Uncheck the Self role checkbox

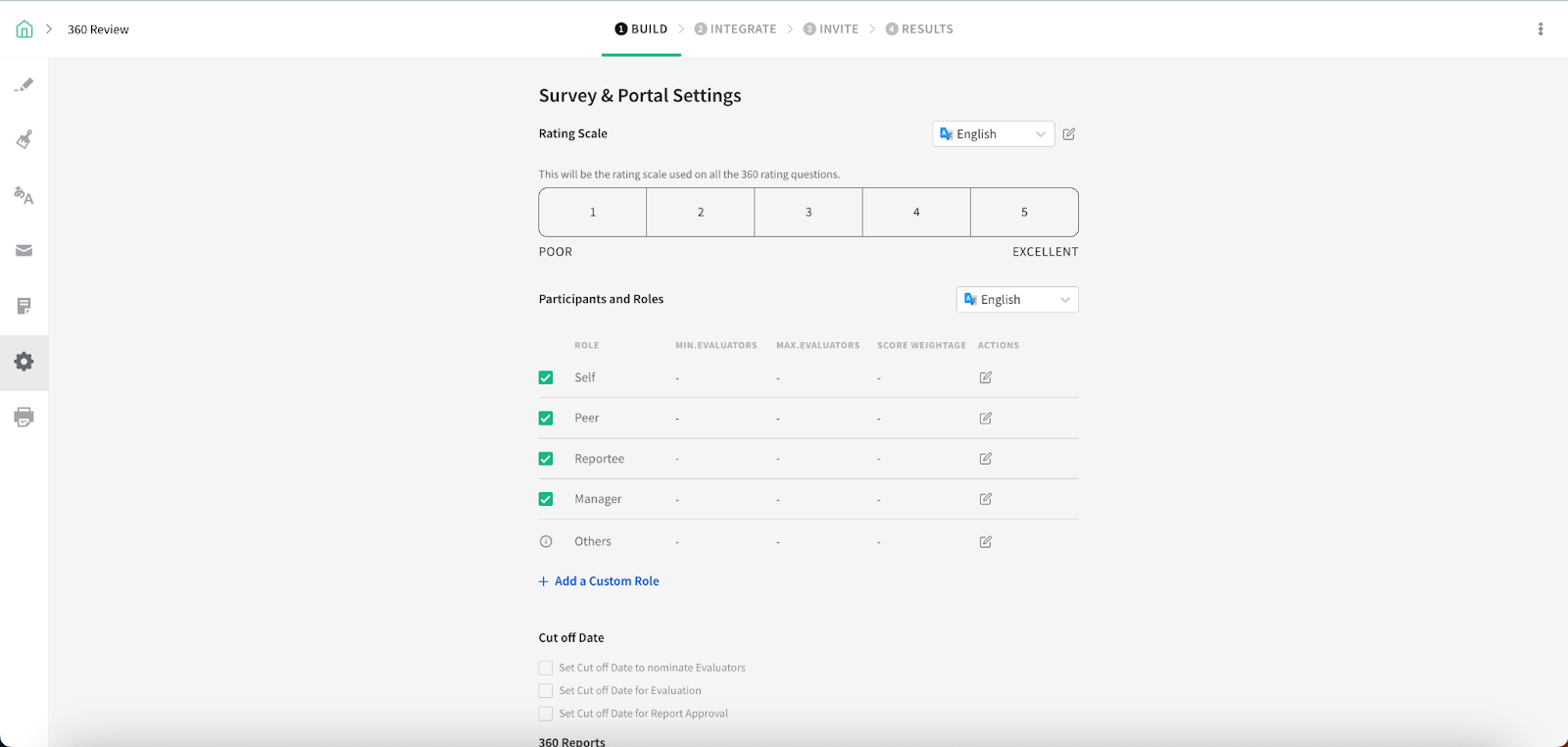click(546, 377)
